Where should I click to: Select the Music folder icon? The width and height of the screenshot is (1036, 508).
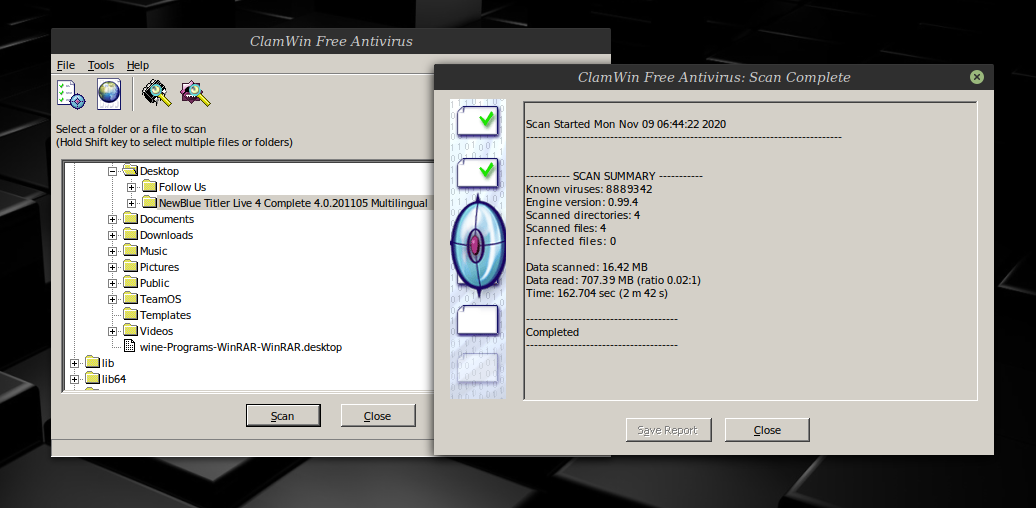tap(130, 251)
